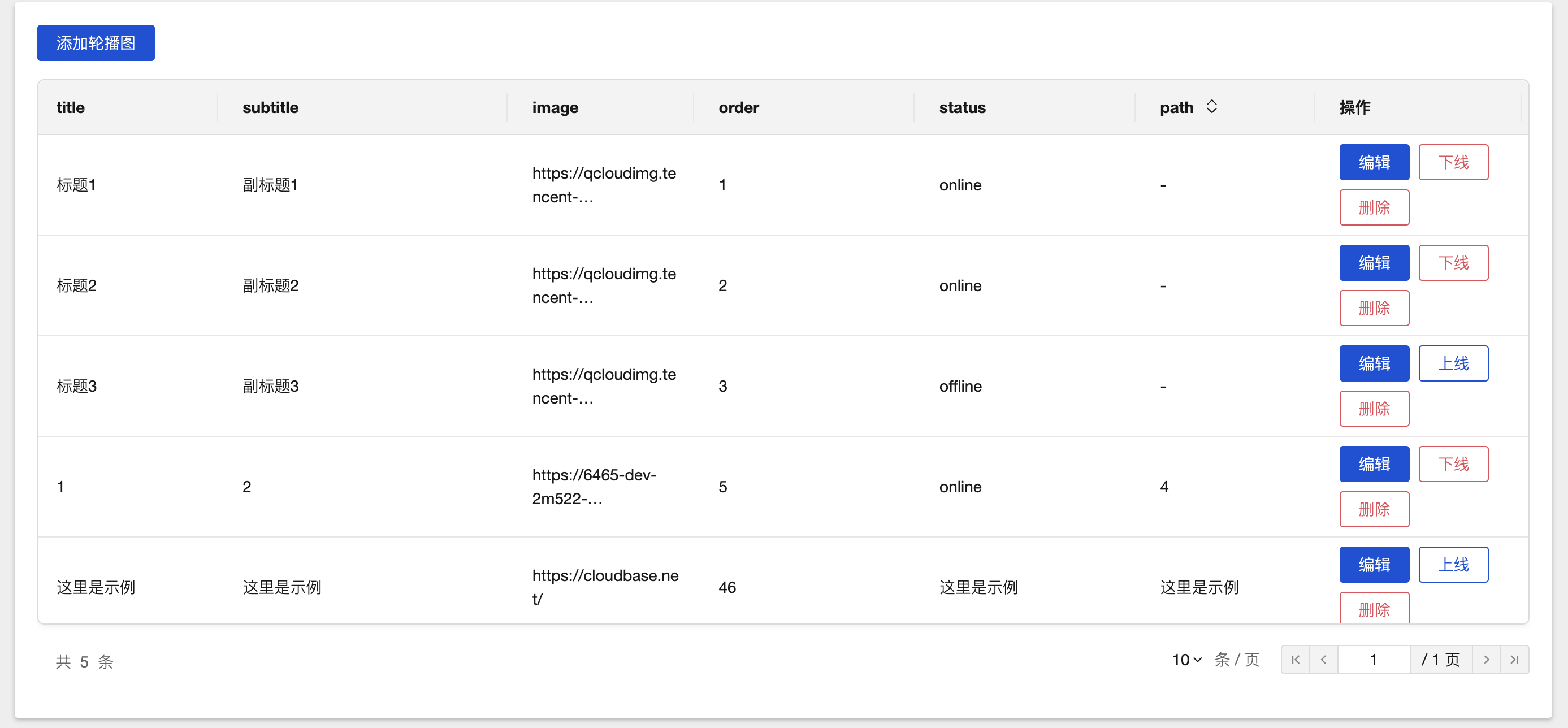Click previous page arrow icon
Screen dimensions: 1568x728
pyautogui.click(x=1323, y=660)
